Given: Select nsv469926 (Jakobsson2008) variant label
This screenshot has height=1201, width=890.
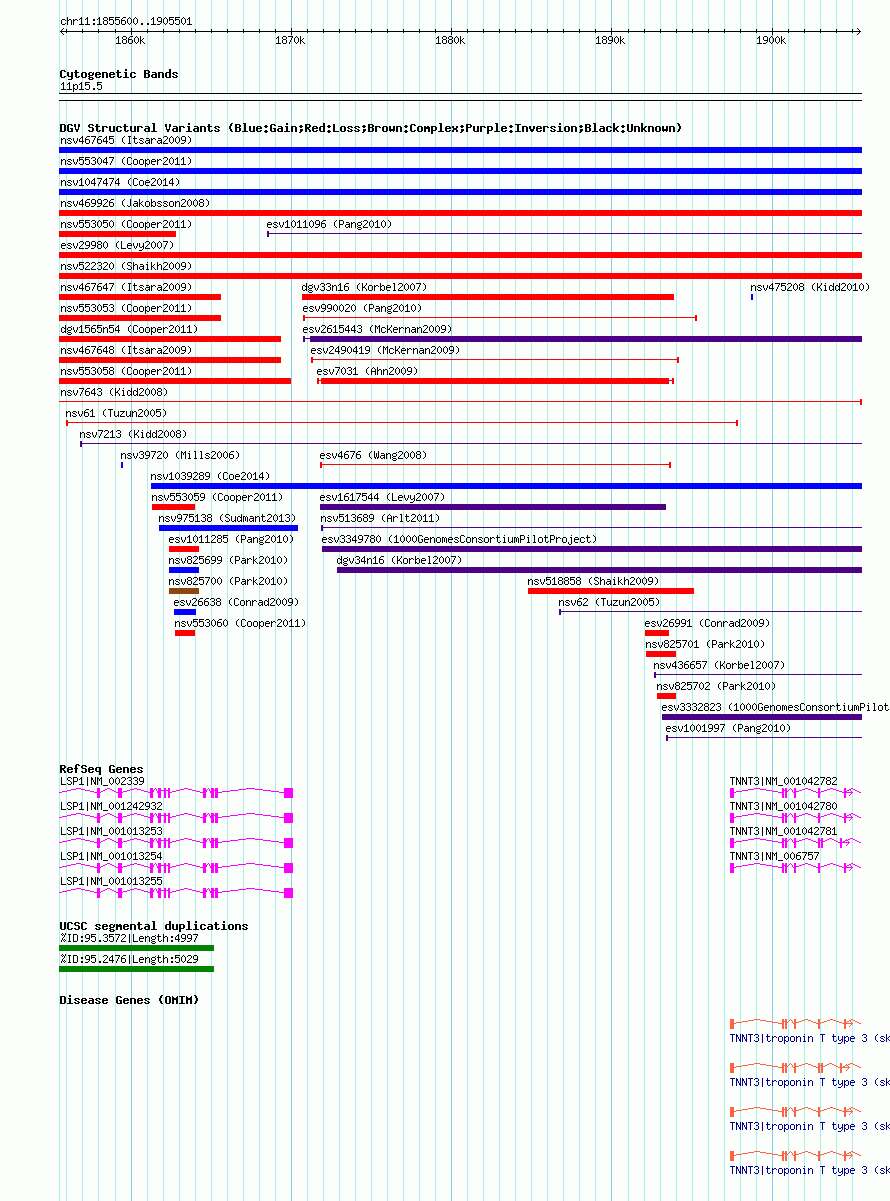Looking at the screenshot, I should [x=135, y=203].
